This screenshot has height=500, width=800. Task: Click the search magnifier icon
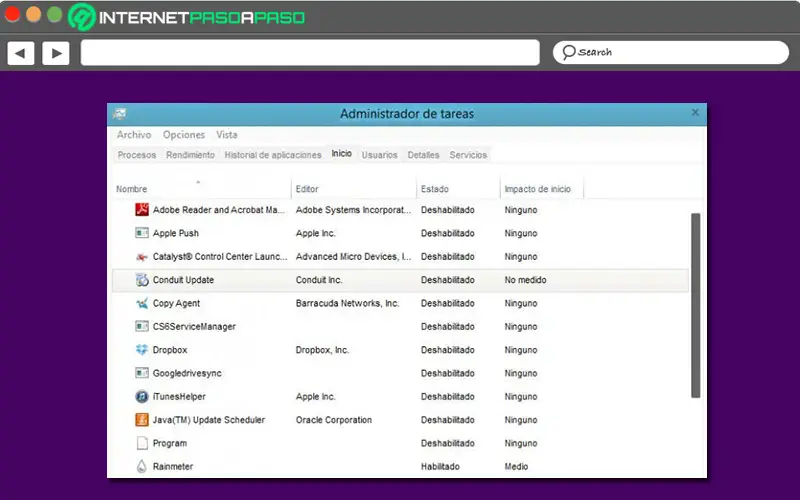(x=568, y=52)
